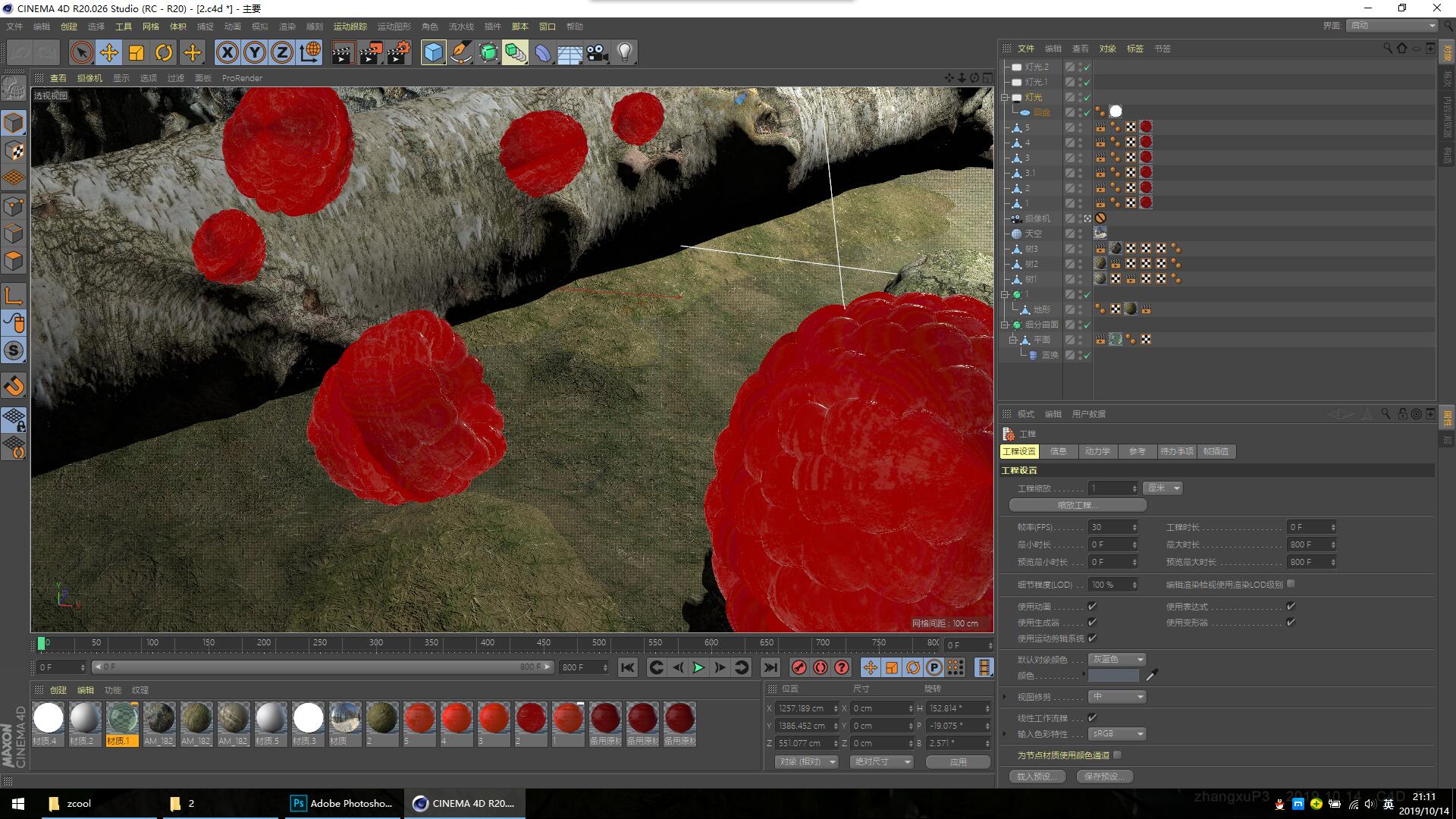This screenshot has height=819, width=1456.
Task: Open 输入色彩特性 sRGB dropdown
Action: pos(1117,733)
